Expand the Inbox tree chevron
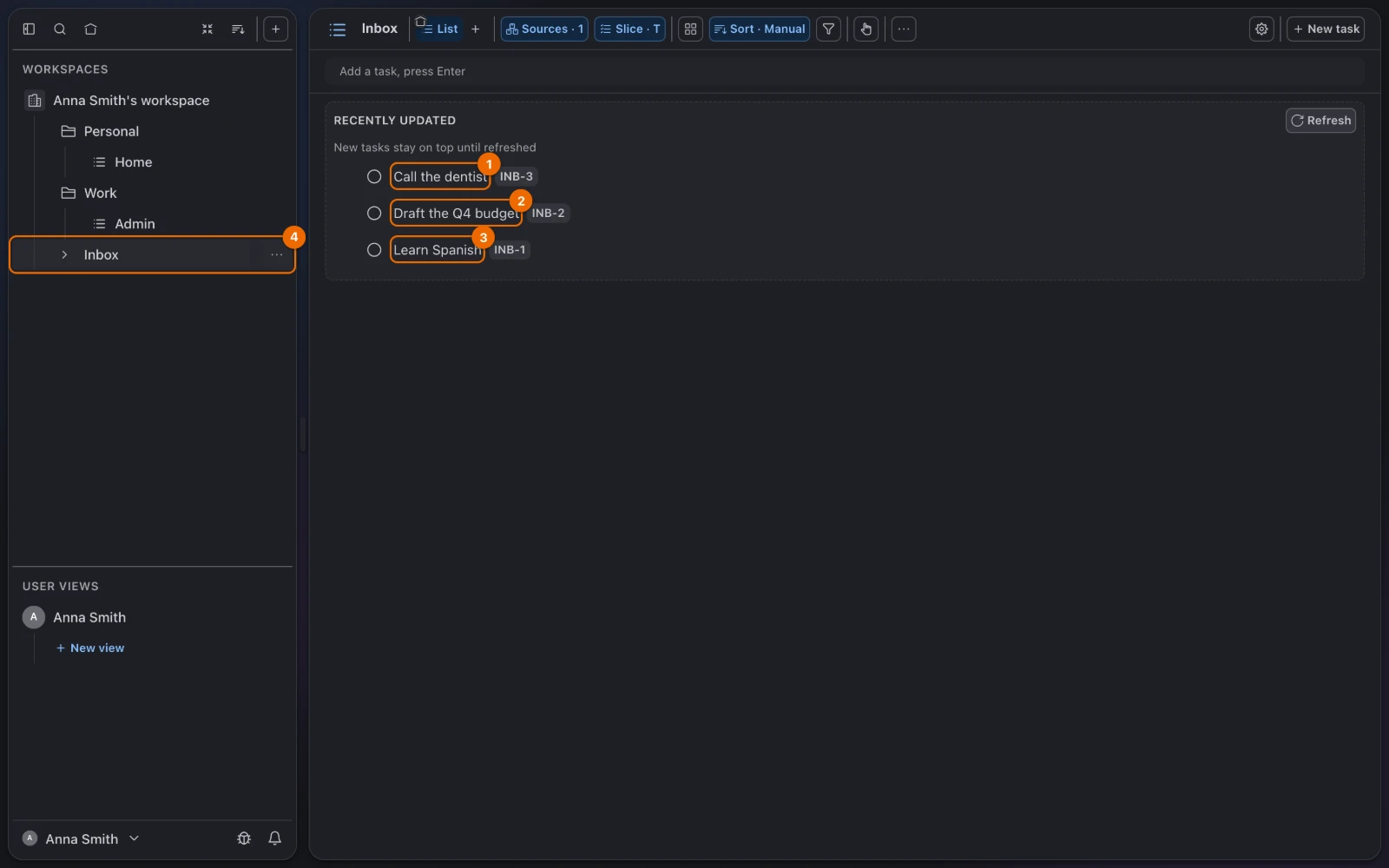The height and width of the screenshot is (868, 1389). point(64,254)
